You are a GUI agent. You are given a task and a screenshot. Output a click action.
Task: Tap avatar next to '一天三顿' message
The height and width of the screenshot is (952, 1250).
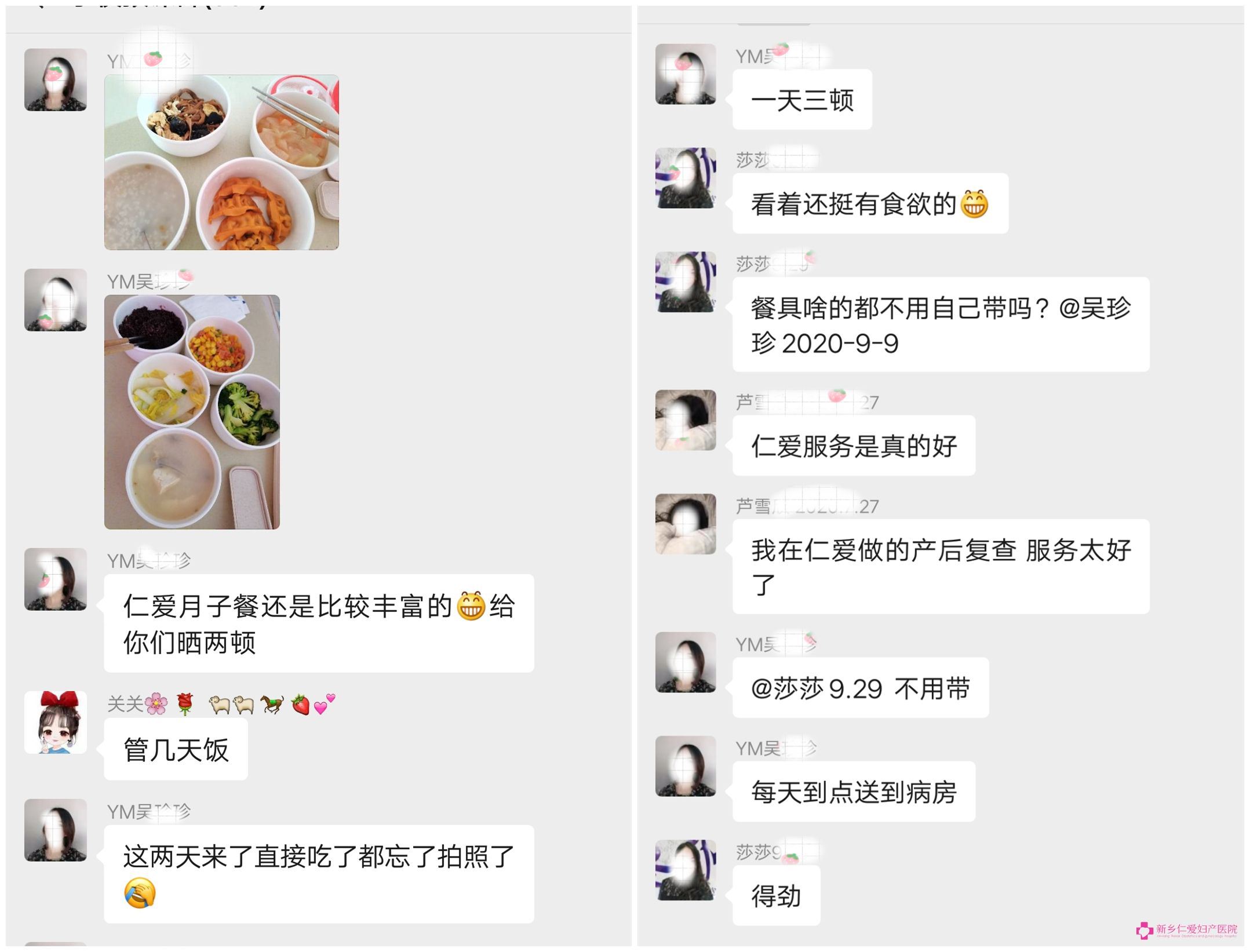click(x=686, y=74)
